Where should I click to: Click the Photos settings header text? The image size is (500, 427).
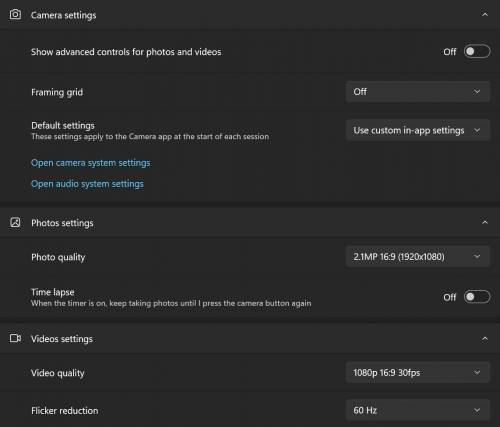[62, 223]
